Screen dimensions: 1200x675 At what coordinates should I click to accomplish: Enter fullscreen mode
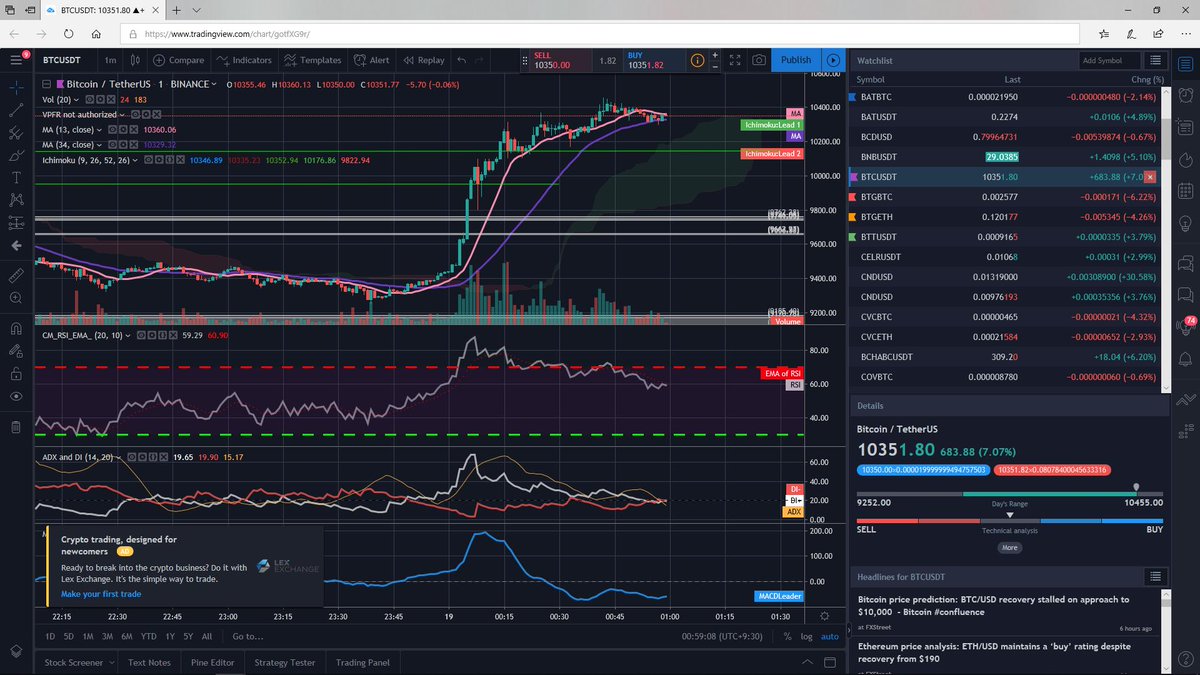coord(735,60)
